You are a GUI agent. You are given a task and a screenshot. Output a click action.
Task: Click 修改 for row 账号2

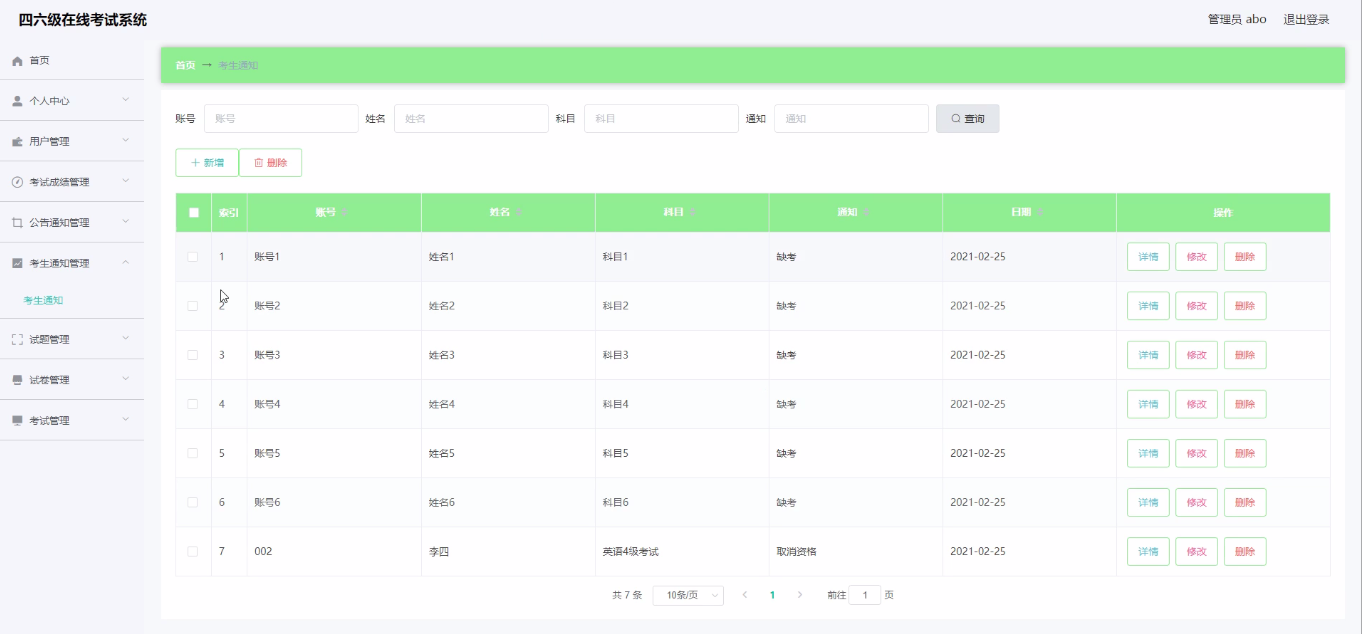point(1196,306)
